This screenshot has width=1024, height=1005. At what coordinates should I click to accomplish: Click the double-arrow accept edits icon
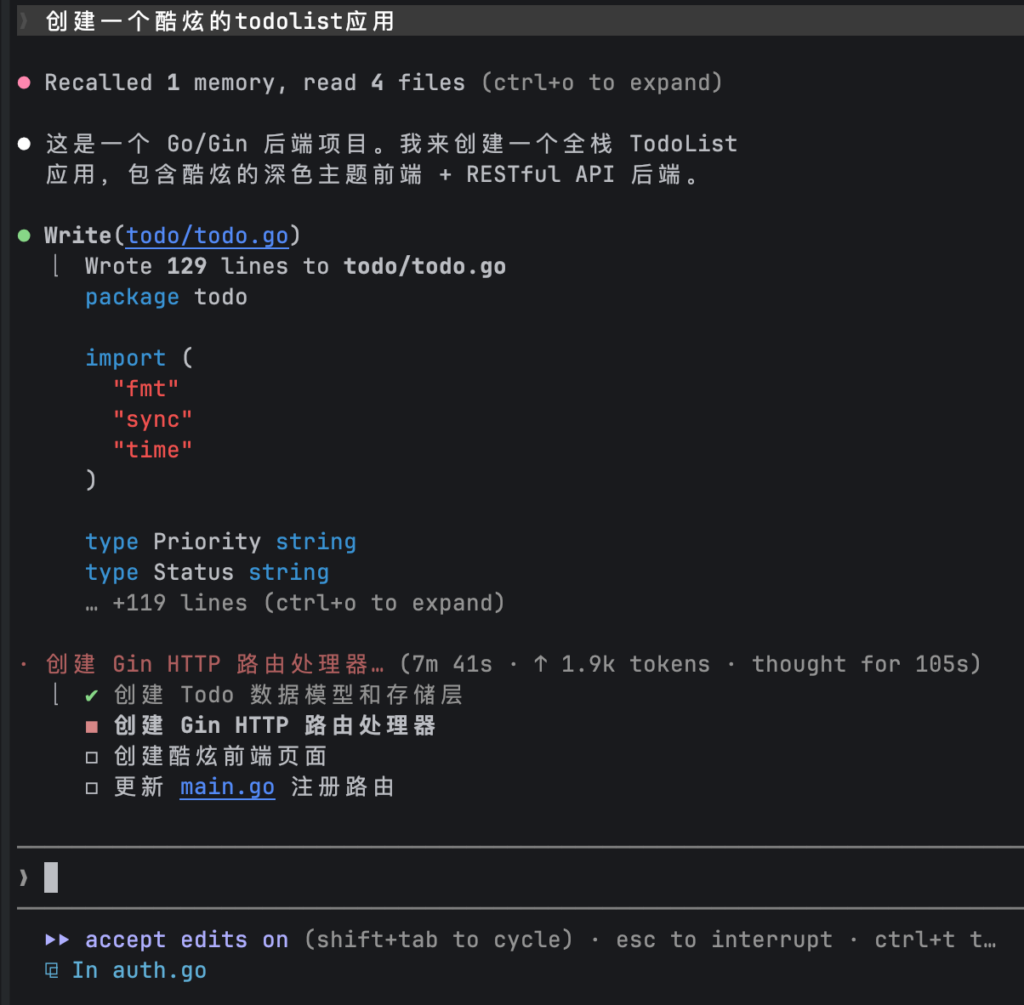click(x=57, y=940)
